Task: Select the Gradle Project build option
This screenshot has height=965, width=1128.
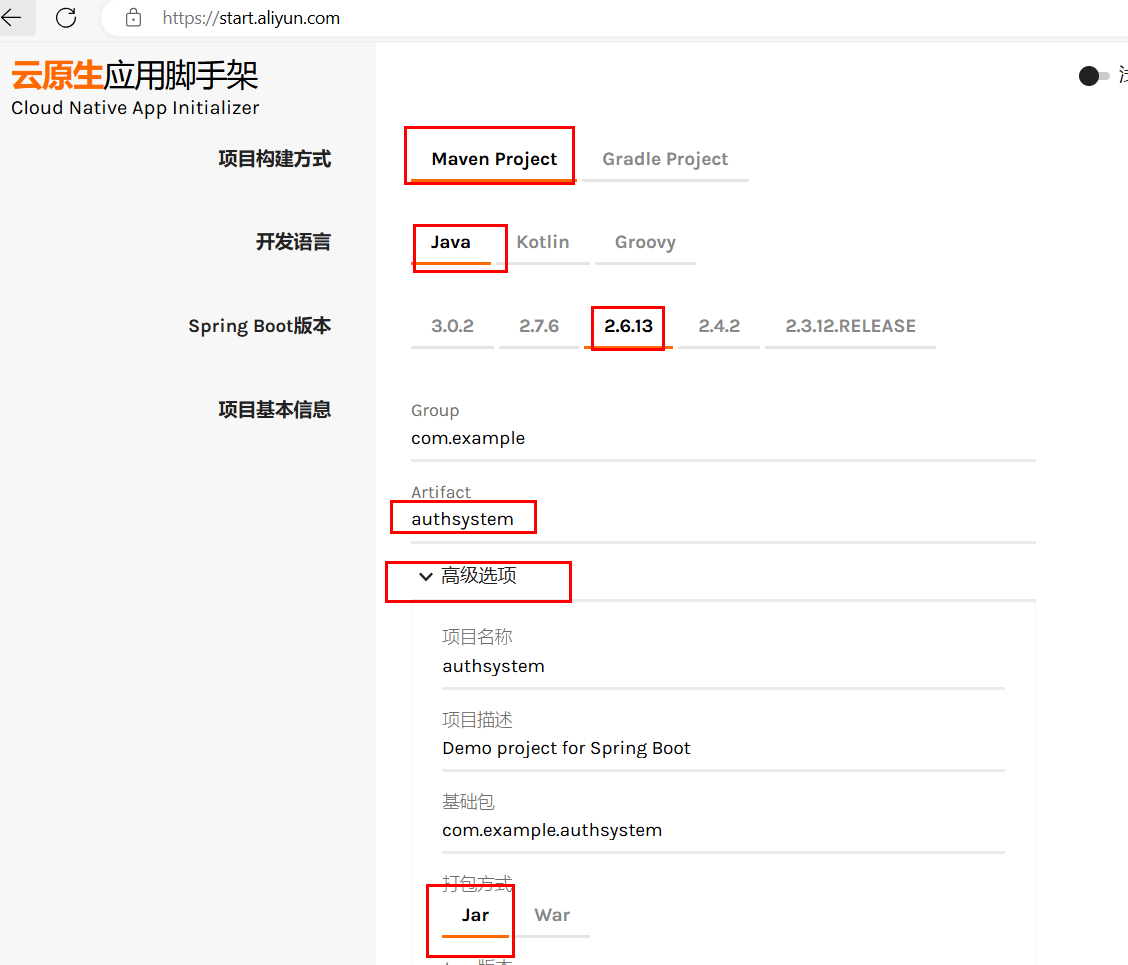Action: tap(665, 159)
